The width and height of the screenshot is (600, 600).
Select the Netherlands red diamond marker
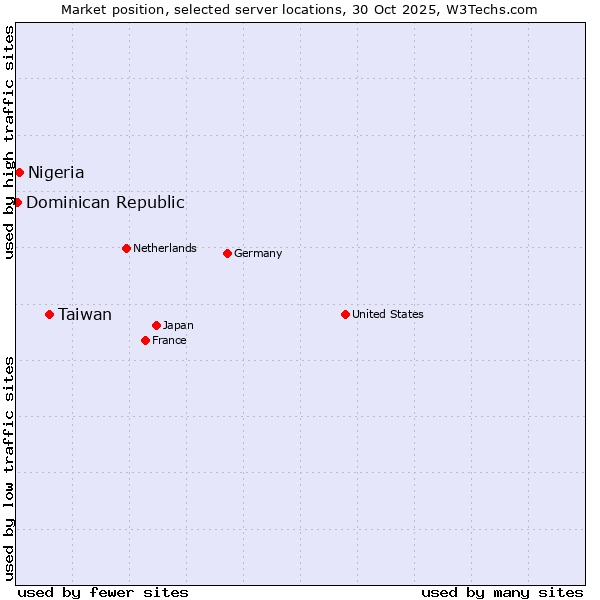(x=126, y=248)
